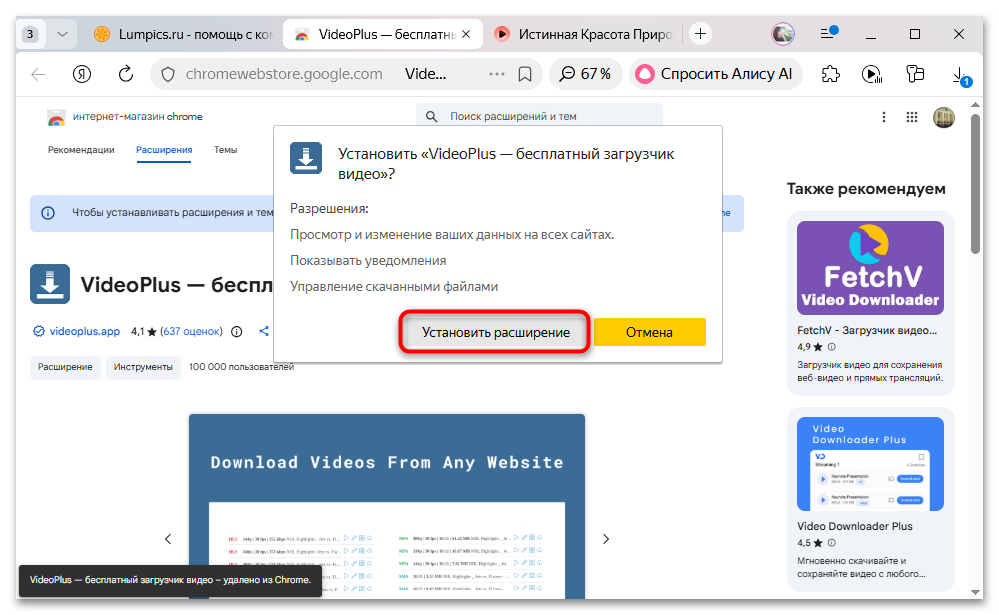Bookmark the page with bookmark icon

pyautogui.click(x=525, y=75)
